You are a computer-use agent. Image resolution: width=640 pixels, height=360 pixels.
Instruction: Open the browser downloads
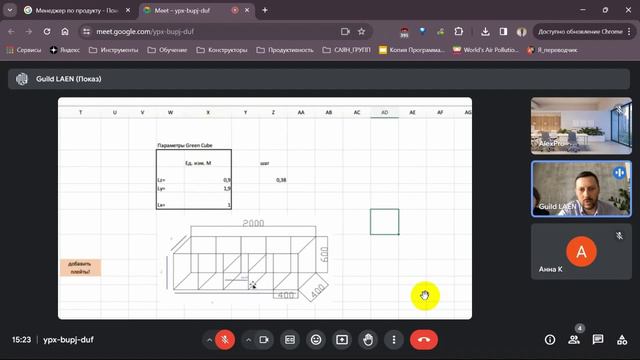(x=485, y=31)
